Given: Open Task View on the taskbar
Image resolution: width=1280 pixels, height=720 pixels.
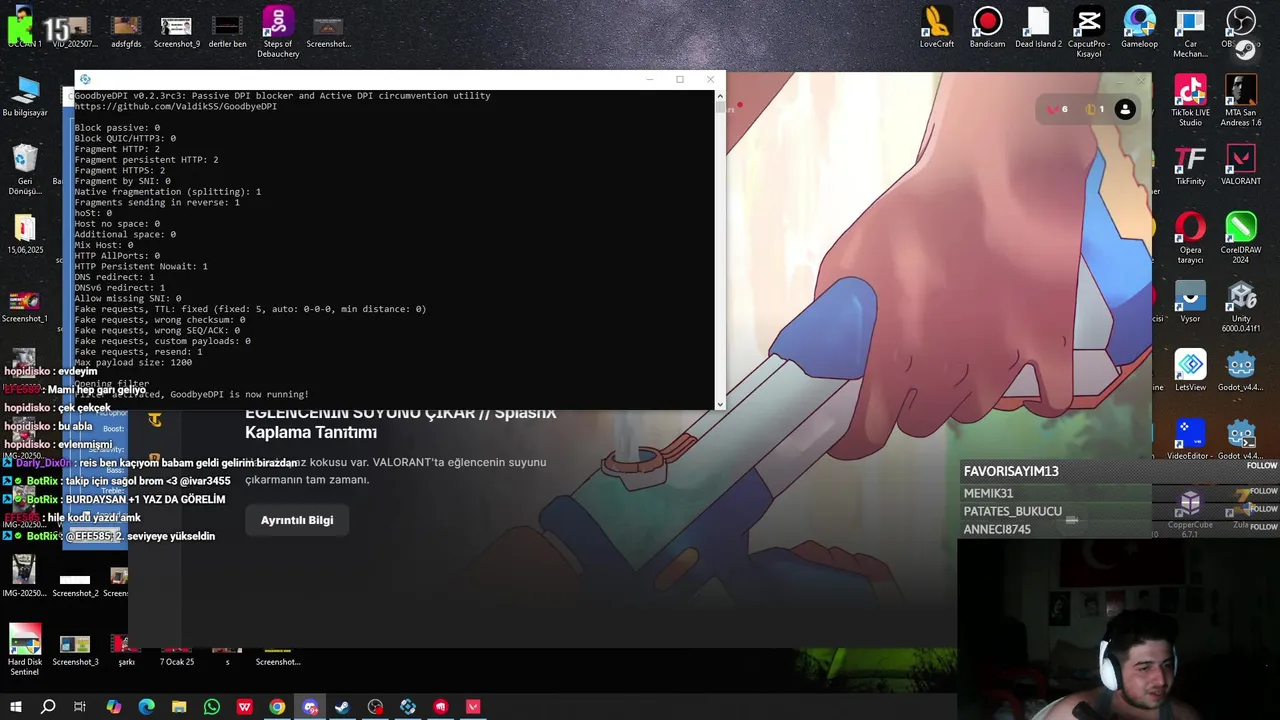Looking at the screenshot, I should coord(80,707).
